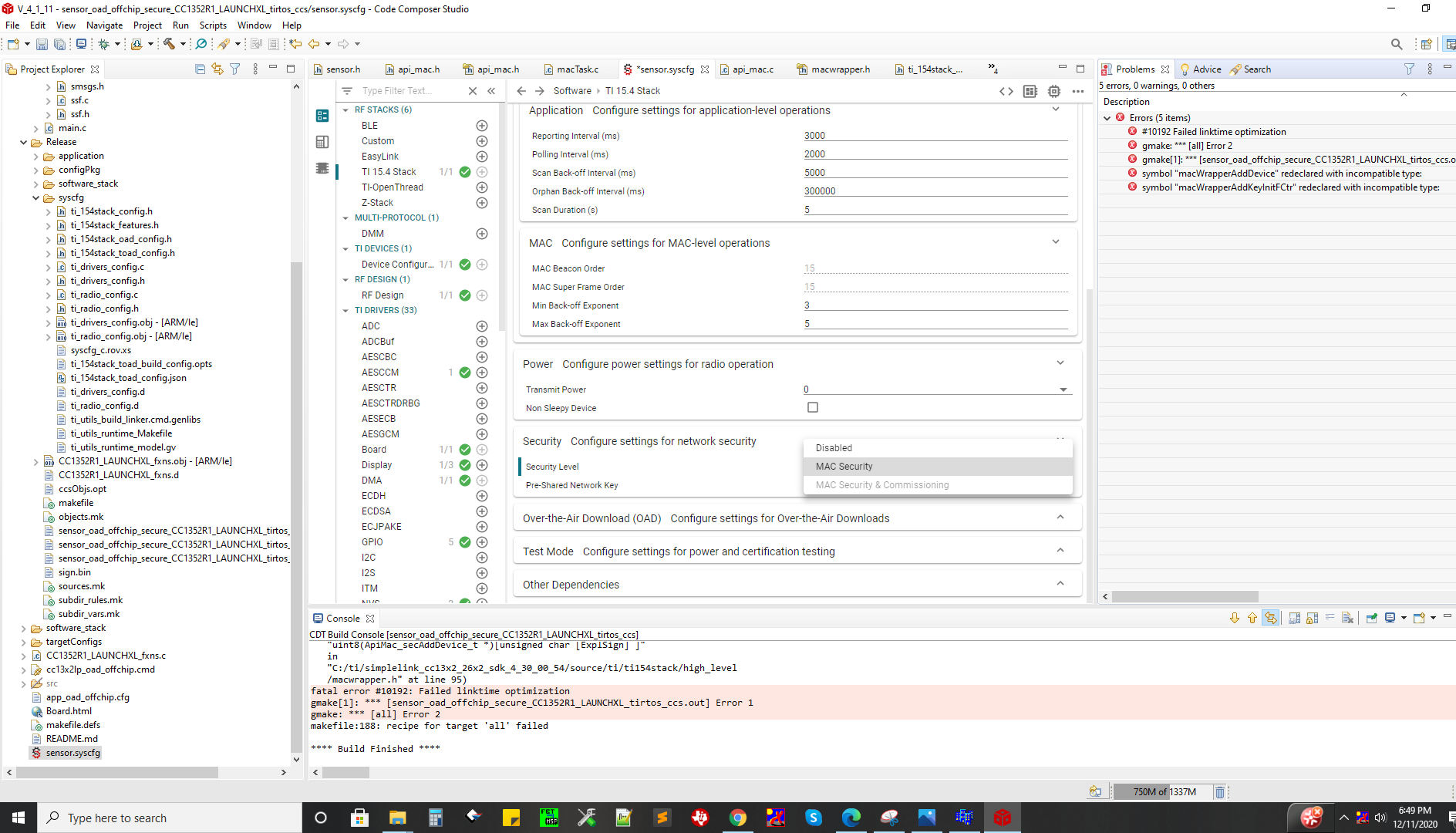Select sensor.syscfg in Project Explorer
The width and height of the screenshot is (1456, 833).
(72, 753)
